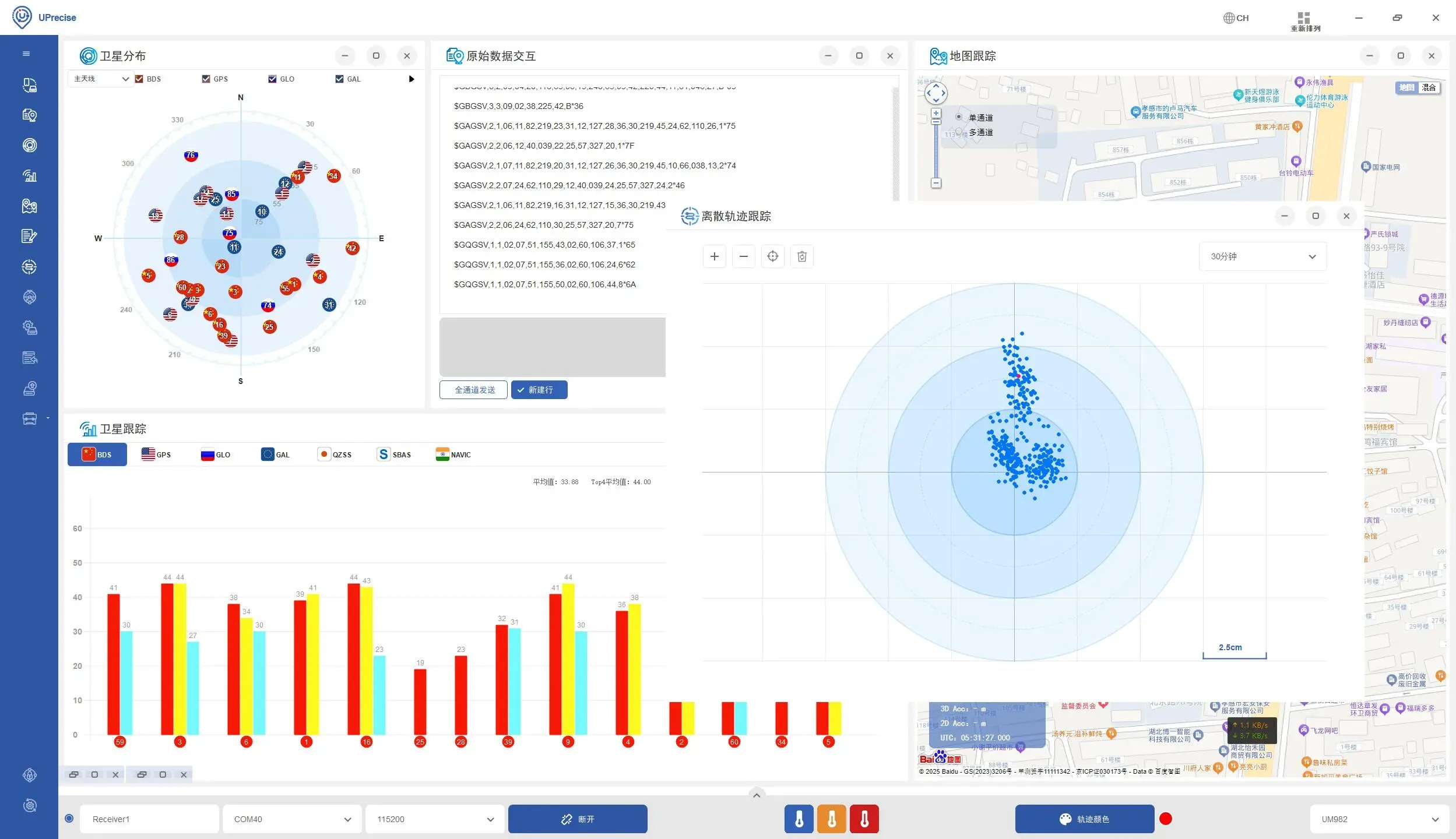This screenshot has width=1456, height=839.
Task: Click the crosshair recenter icon in trajectory panel
Action: pyautogui.click(x=772, y=256)
